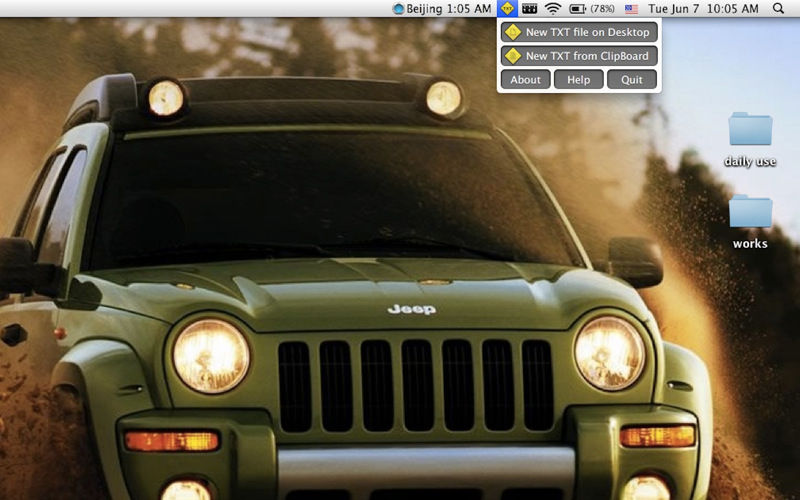Open Spotlight search magnifying glass

779,9
